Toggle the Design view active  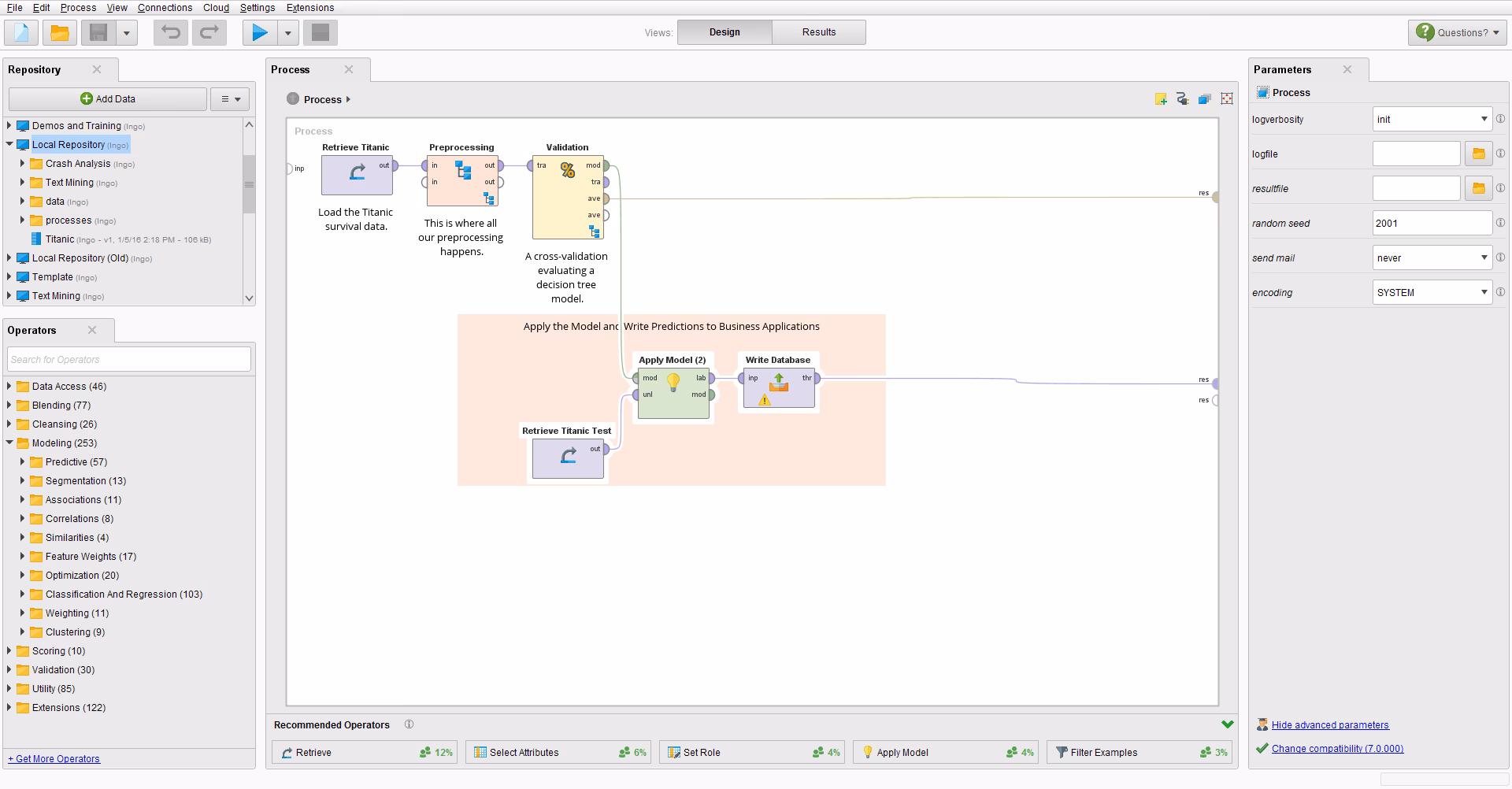point(724,31)
